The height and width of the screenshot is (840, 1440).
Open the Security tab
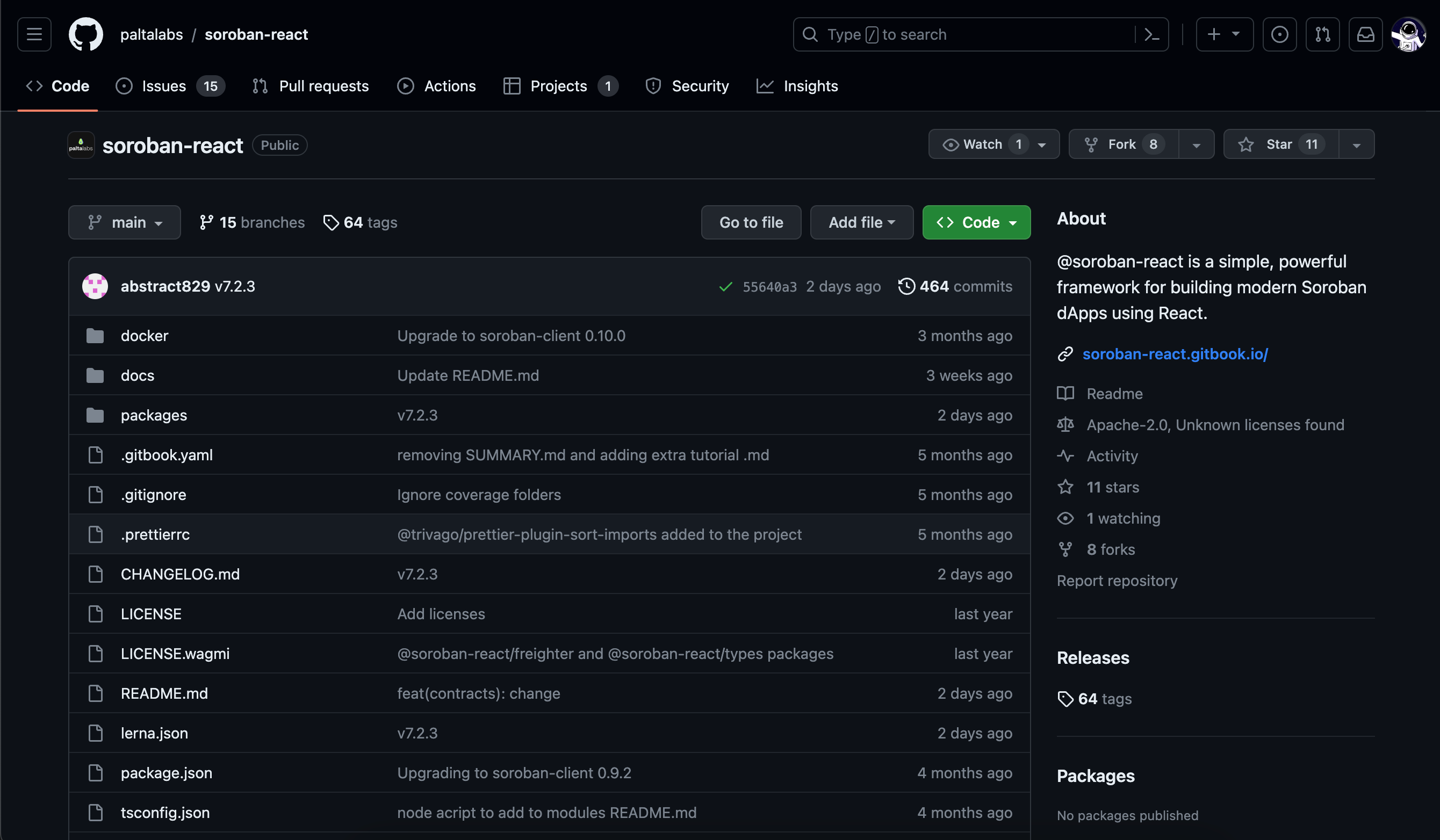687,86
